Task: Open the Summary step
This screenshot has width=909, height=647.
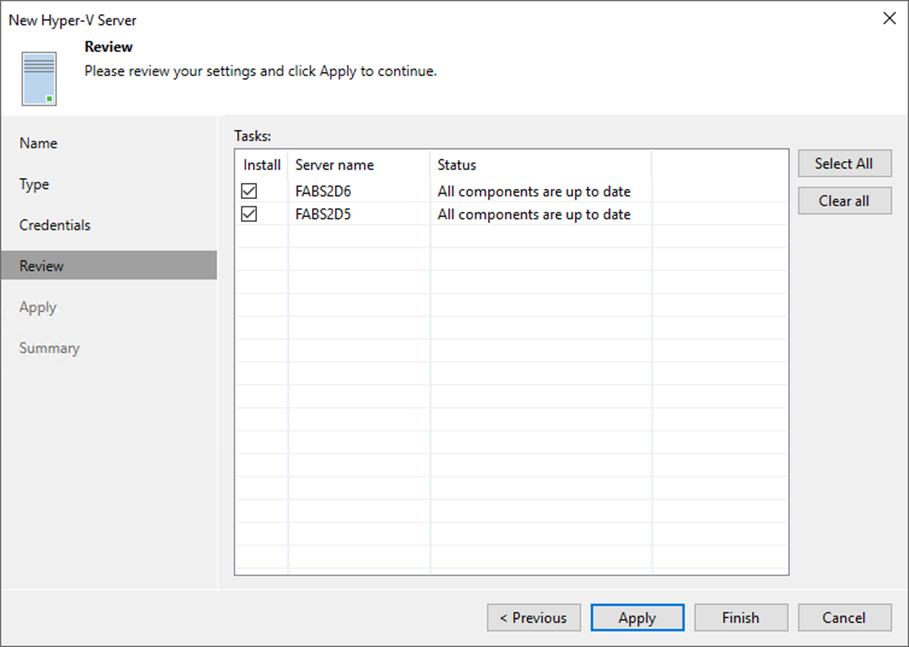Action: pyautogui.click(x=48, y=347)
